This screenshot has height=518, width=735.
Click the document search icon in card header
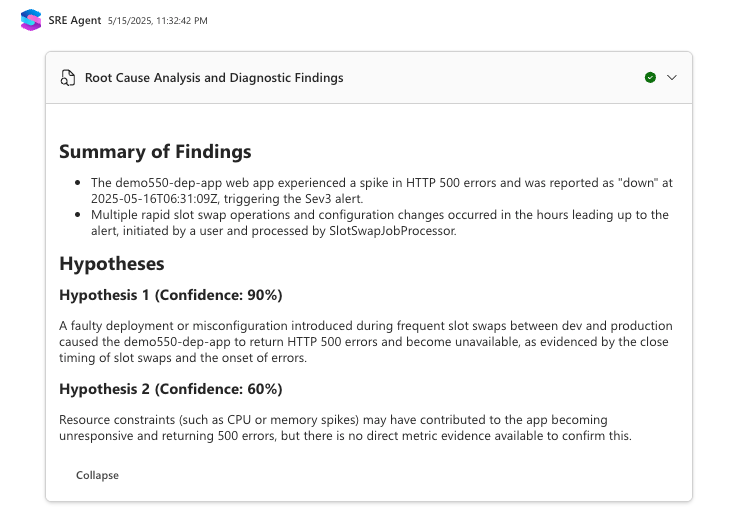click(68, 78)
